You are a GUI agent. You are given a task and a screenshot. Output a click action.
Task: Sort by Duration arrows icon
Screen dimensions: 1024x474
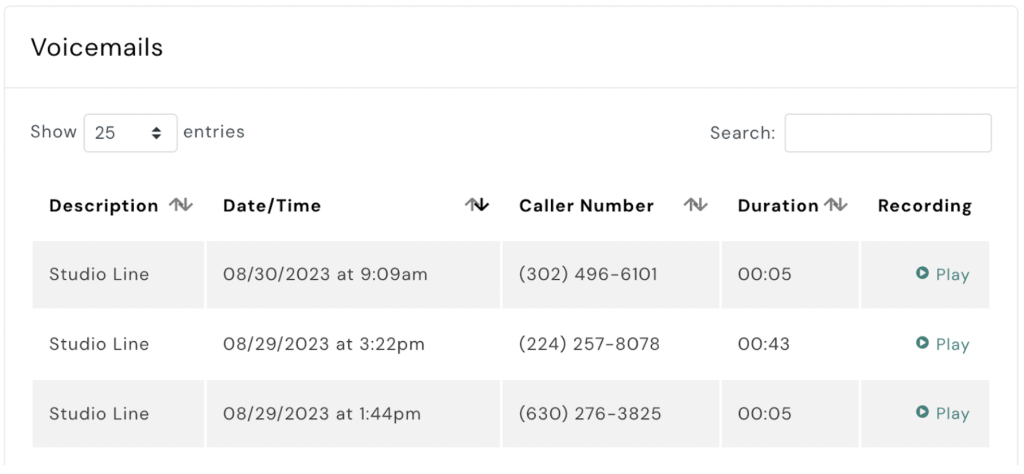click(836, 205)
